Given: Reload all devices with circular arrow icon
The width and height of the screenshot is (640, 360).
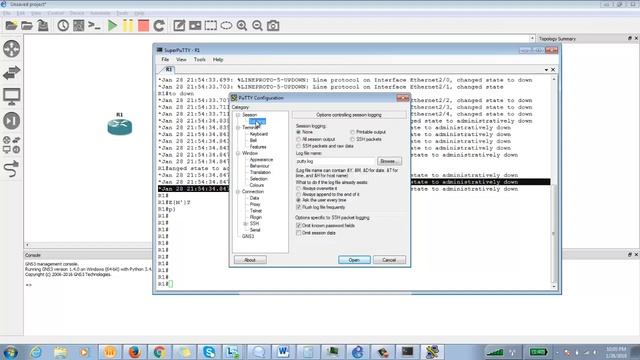Looking at the screenshot, I should click(x=159, y=26).
